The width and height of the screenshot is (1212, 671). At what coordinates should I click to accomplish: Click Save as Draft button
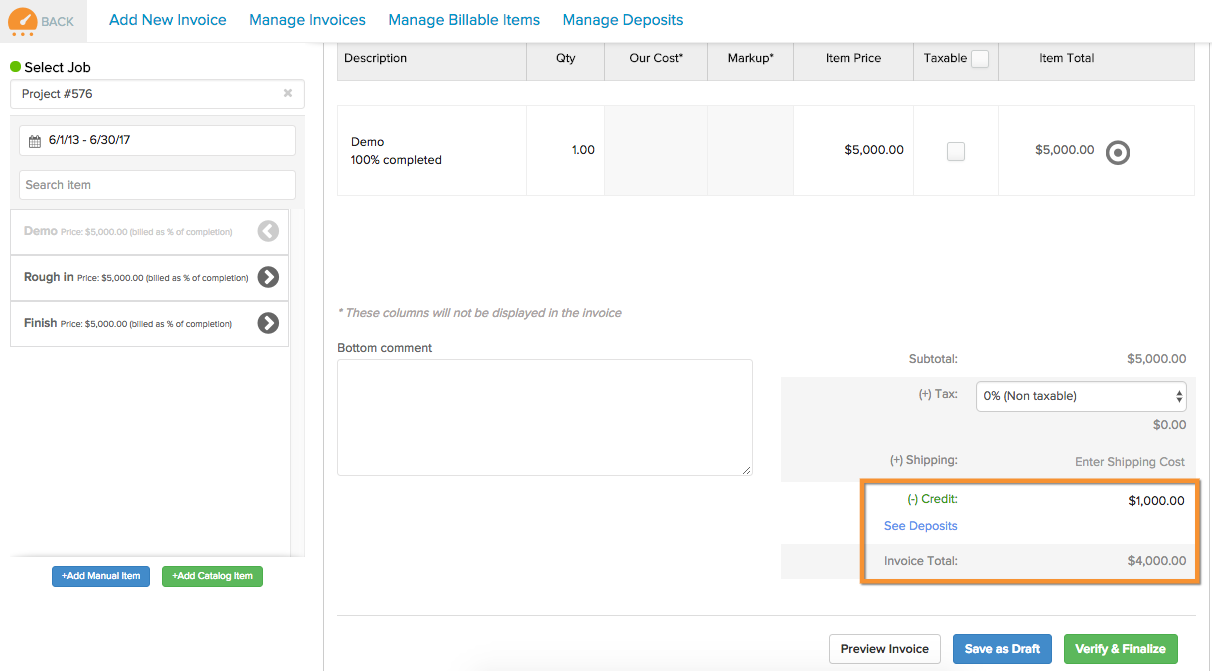[1002, 649]
